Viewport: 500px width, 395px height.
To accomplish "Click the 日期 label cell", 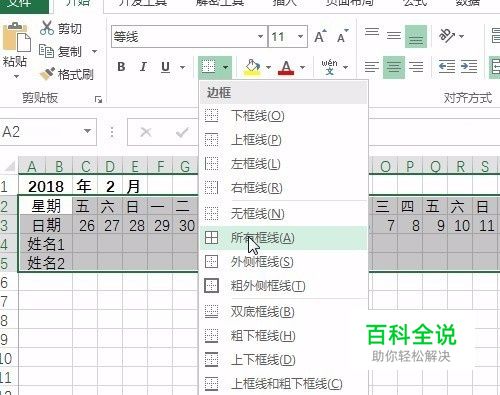I will click(46, 225).
